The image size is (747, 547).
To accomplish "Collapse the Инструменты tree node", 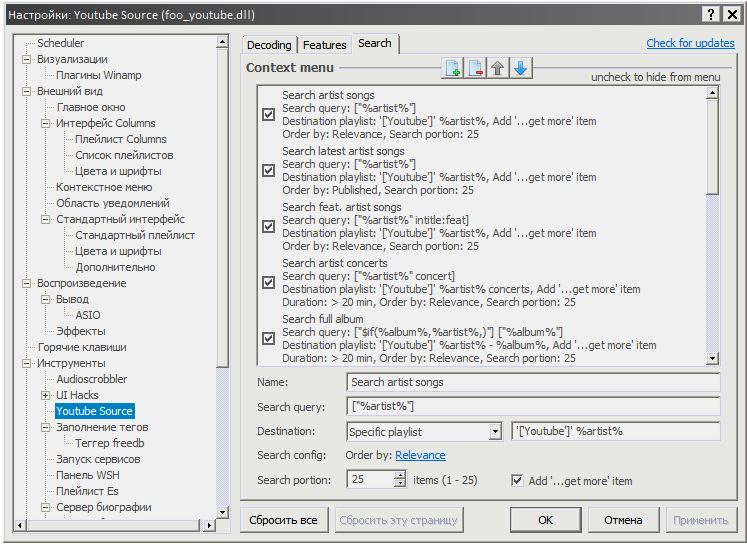I will click(27, 363).
